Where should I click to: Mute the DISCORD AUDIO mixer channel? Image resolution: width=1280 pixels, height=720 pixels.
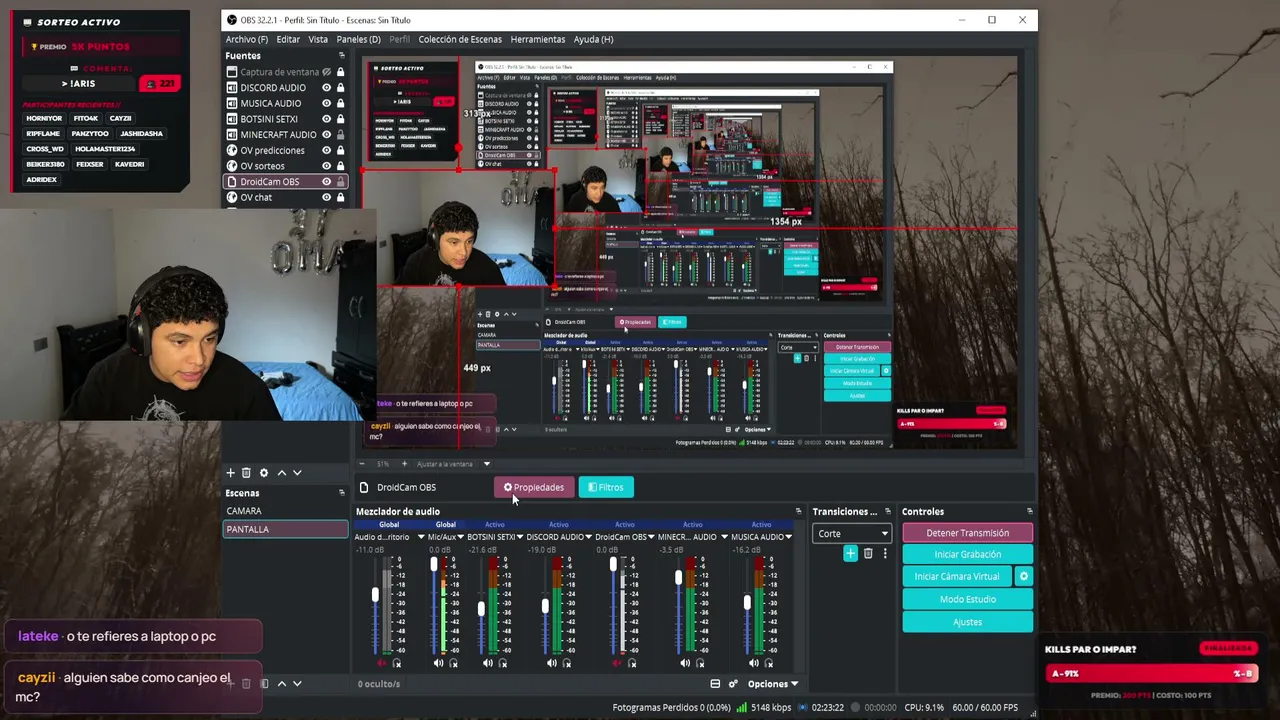pos(551,663)
